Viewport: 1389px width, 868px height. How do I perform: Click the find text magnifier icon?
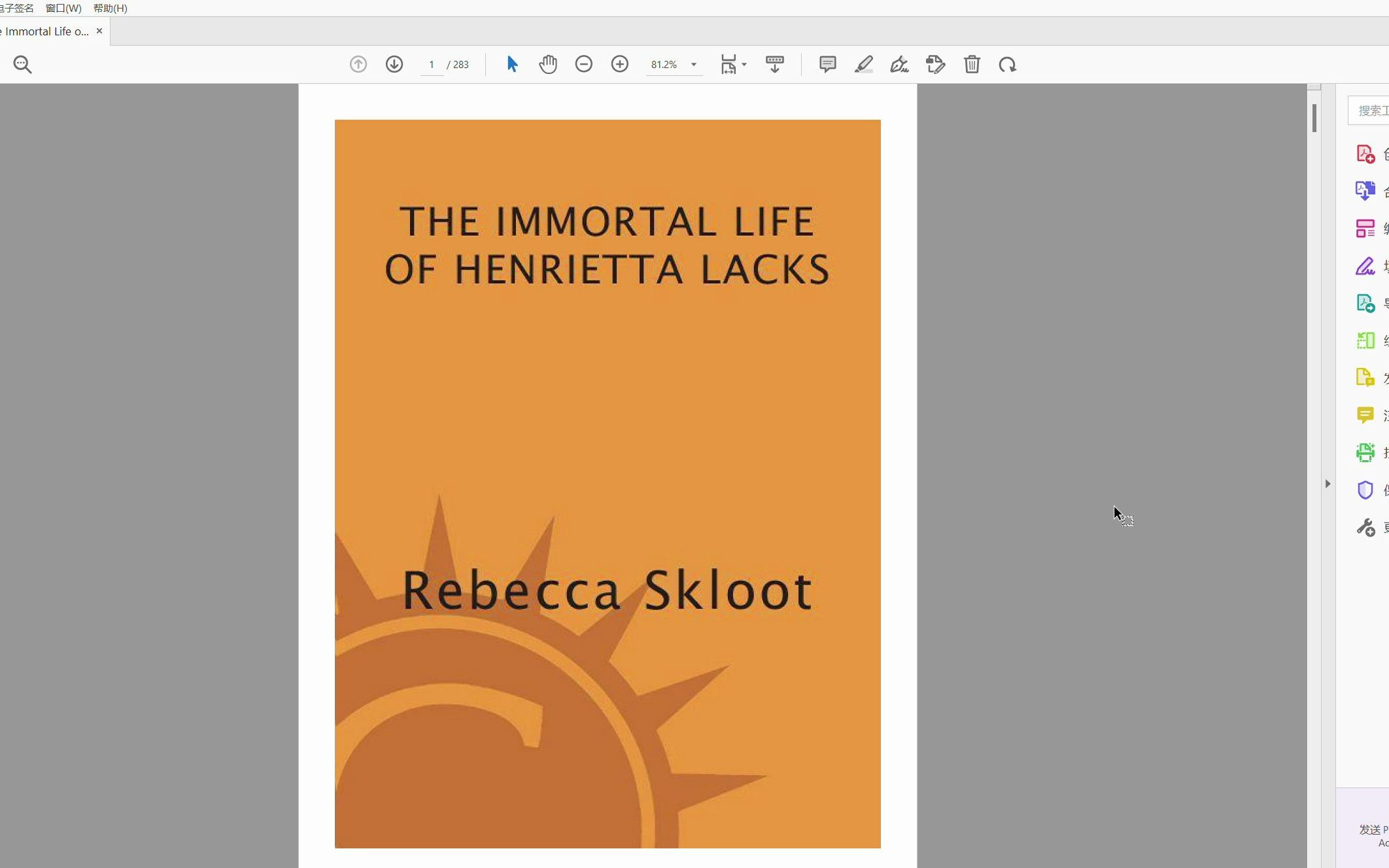click(22, 64)
